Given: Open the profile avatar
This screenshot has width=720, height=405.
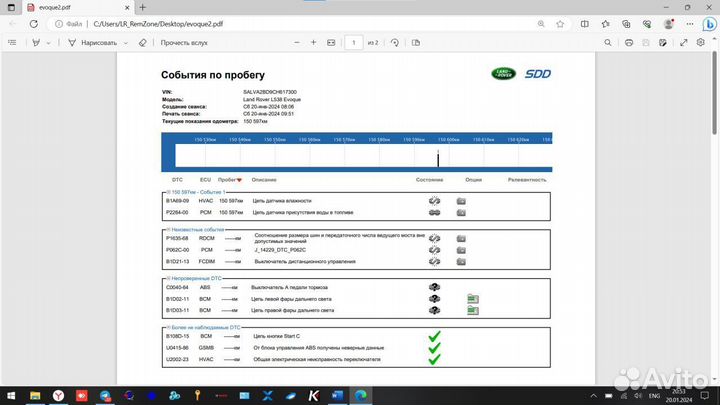Looking at the screenshot, I should [x=669, y=24].
